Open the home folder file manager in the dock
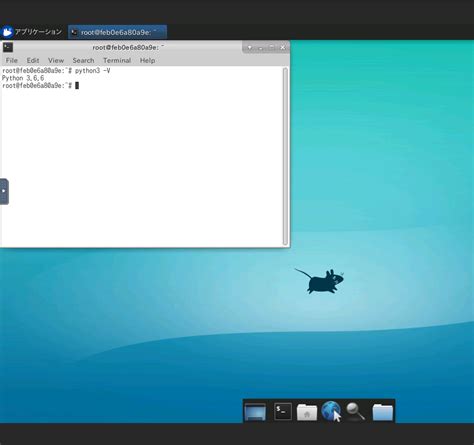474x445 pixels. click(x=307, y=412)
